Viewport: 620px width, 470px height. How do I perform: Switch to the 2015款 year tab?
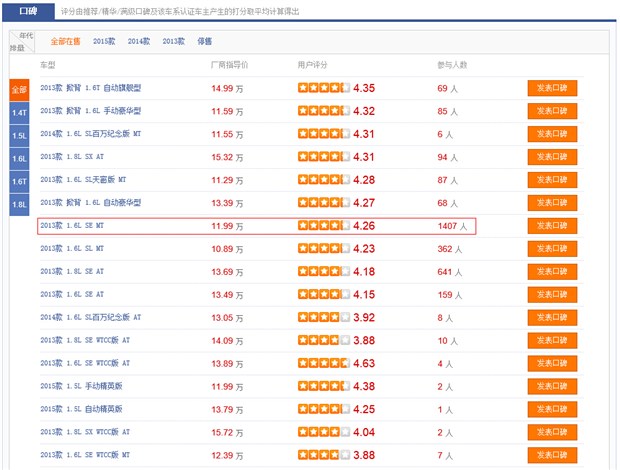click(105, 42)
